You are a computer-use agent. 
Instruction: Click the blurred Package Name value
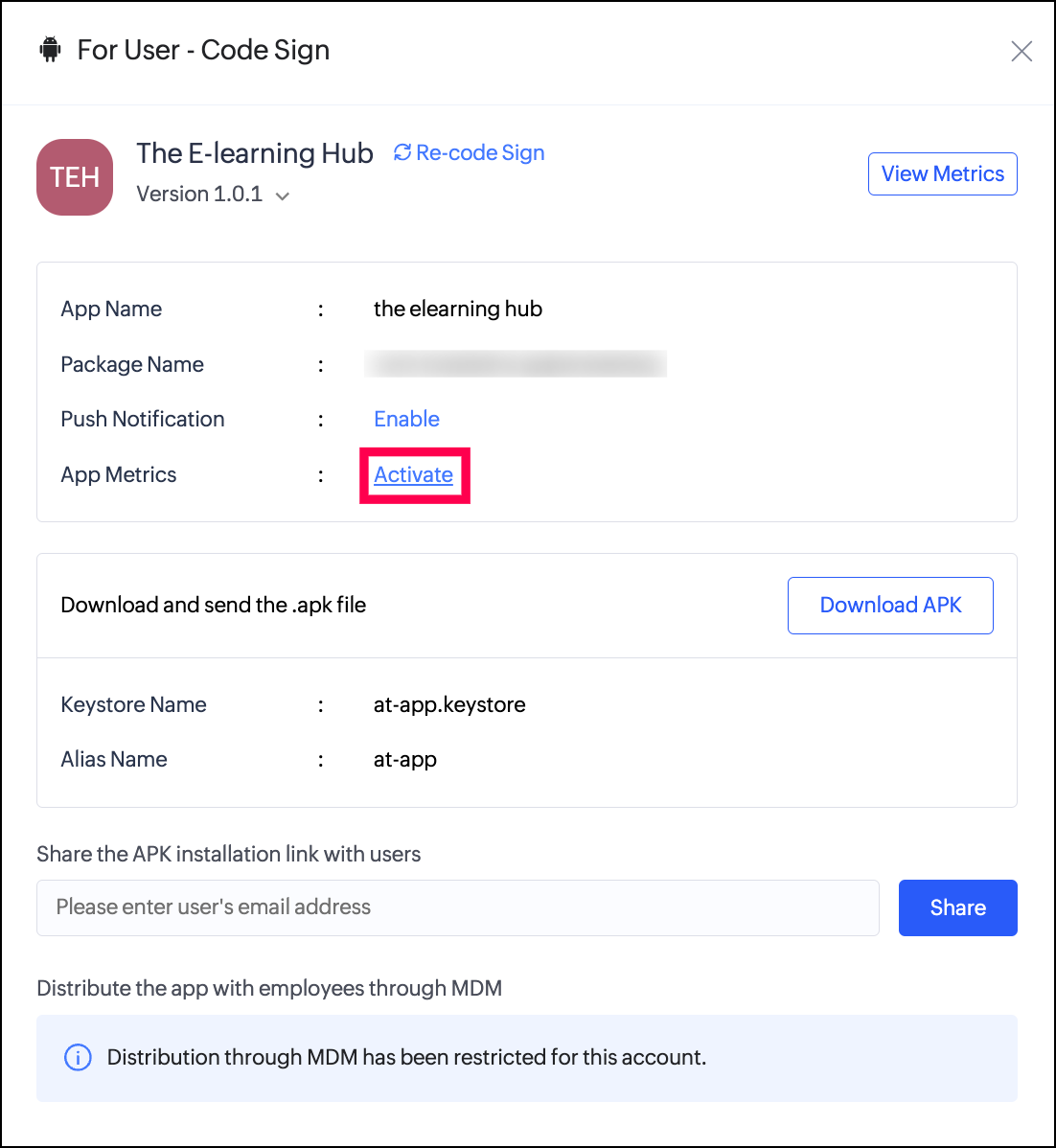pos(515,364)
